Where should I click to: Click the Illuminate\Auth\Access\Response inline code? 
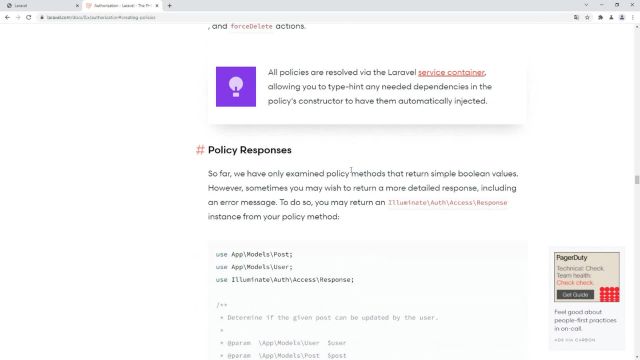(x=447, y=202)
